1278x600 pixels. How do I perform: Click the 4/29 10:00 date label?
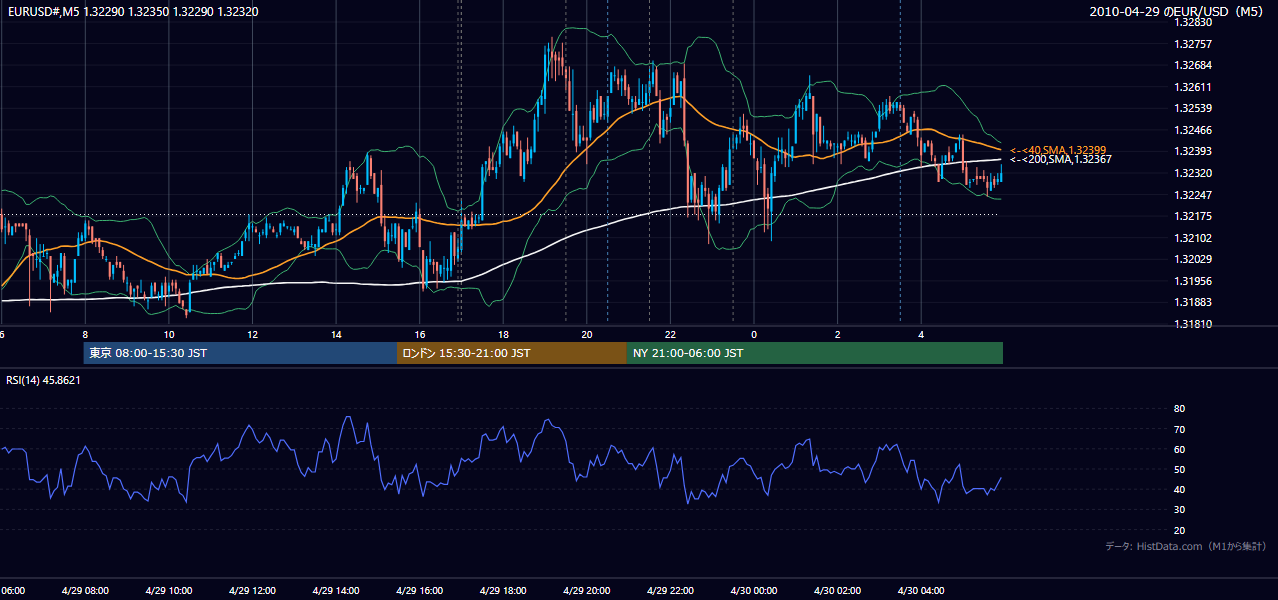pos(168,591)
